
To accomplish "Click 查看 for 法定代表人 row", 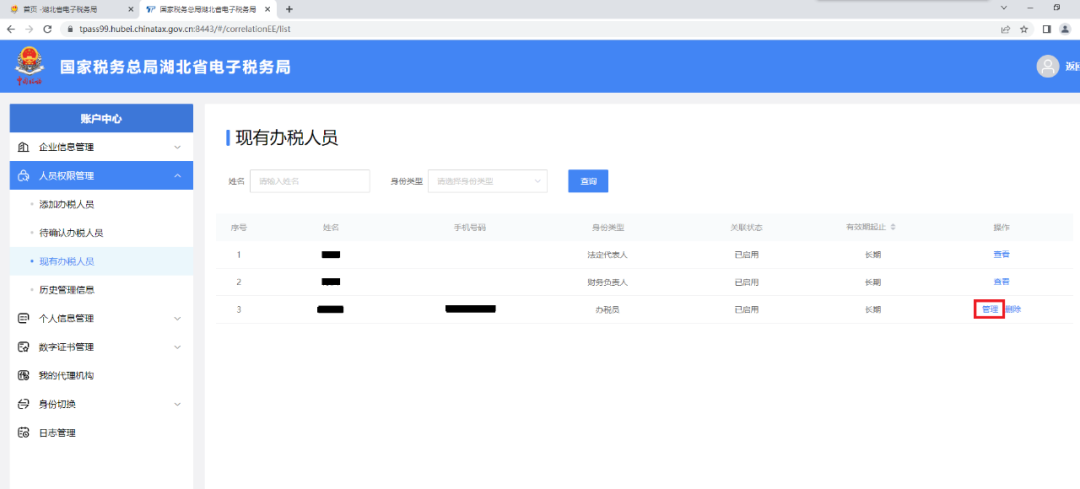I will pos(1001,254).
